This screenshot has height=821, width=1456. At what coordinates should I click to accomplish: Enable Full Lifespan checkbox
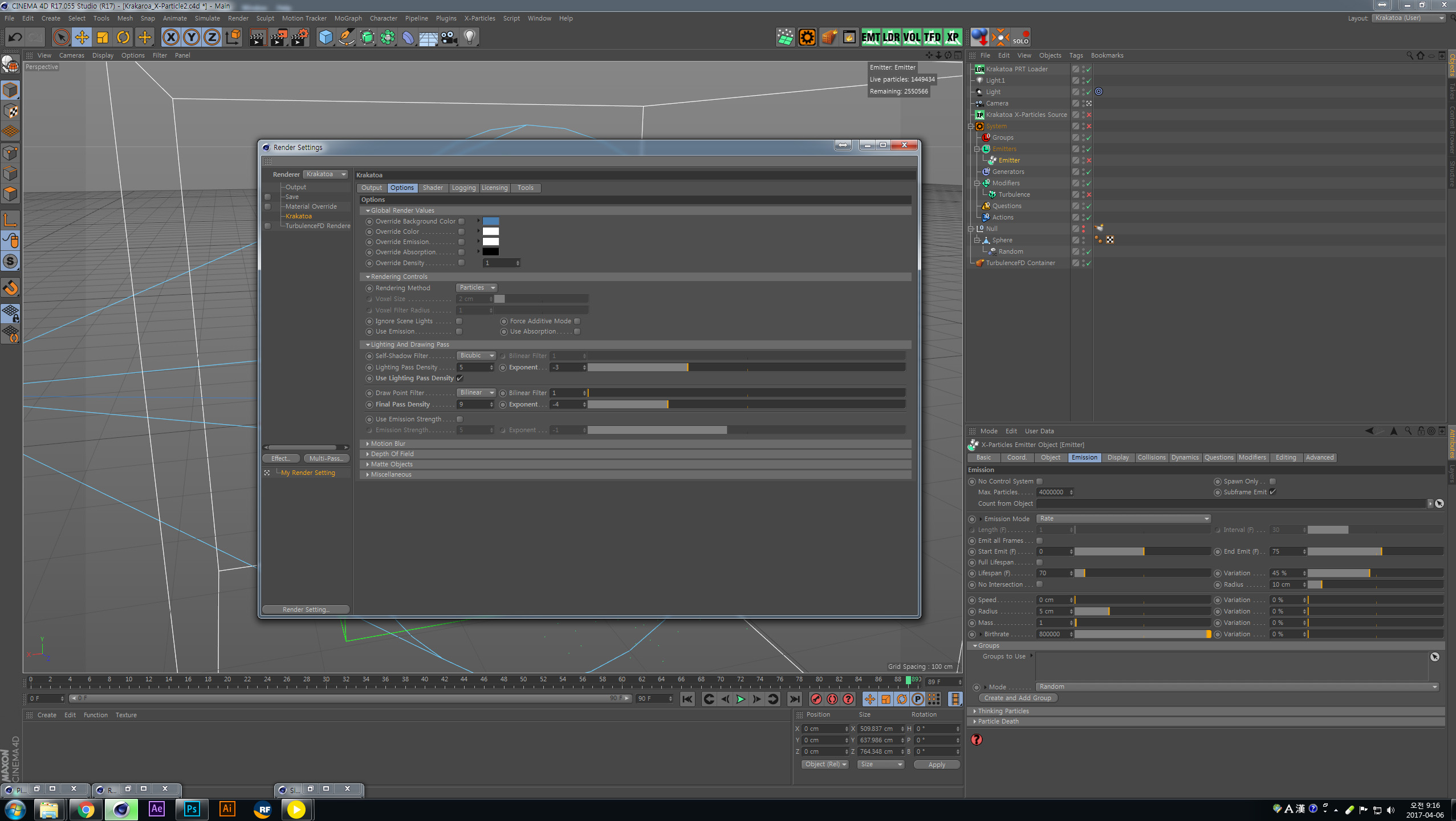(1040, 562)
